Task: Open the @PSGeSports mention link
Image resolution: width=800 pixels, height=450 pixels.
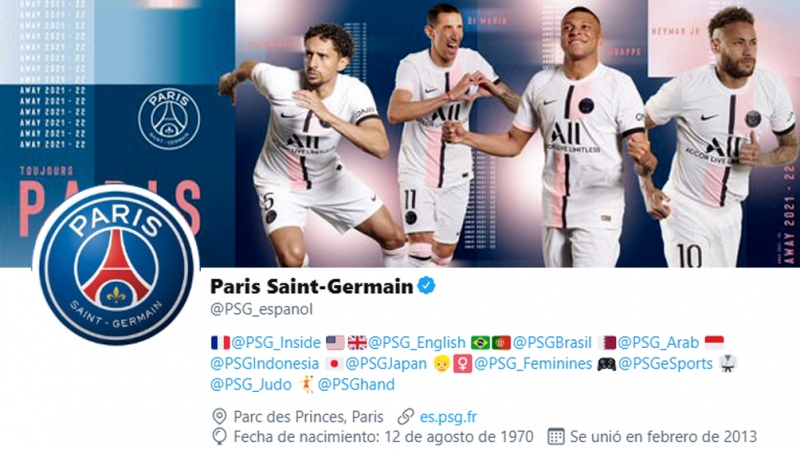Action: click(665, 364)
